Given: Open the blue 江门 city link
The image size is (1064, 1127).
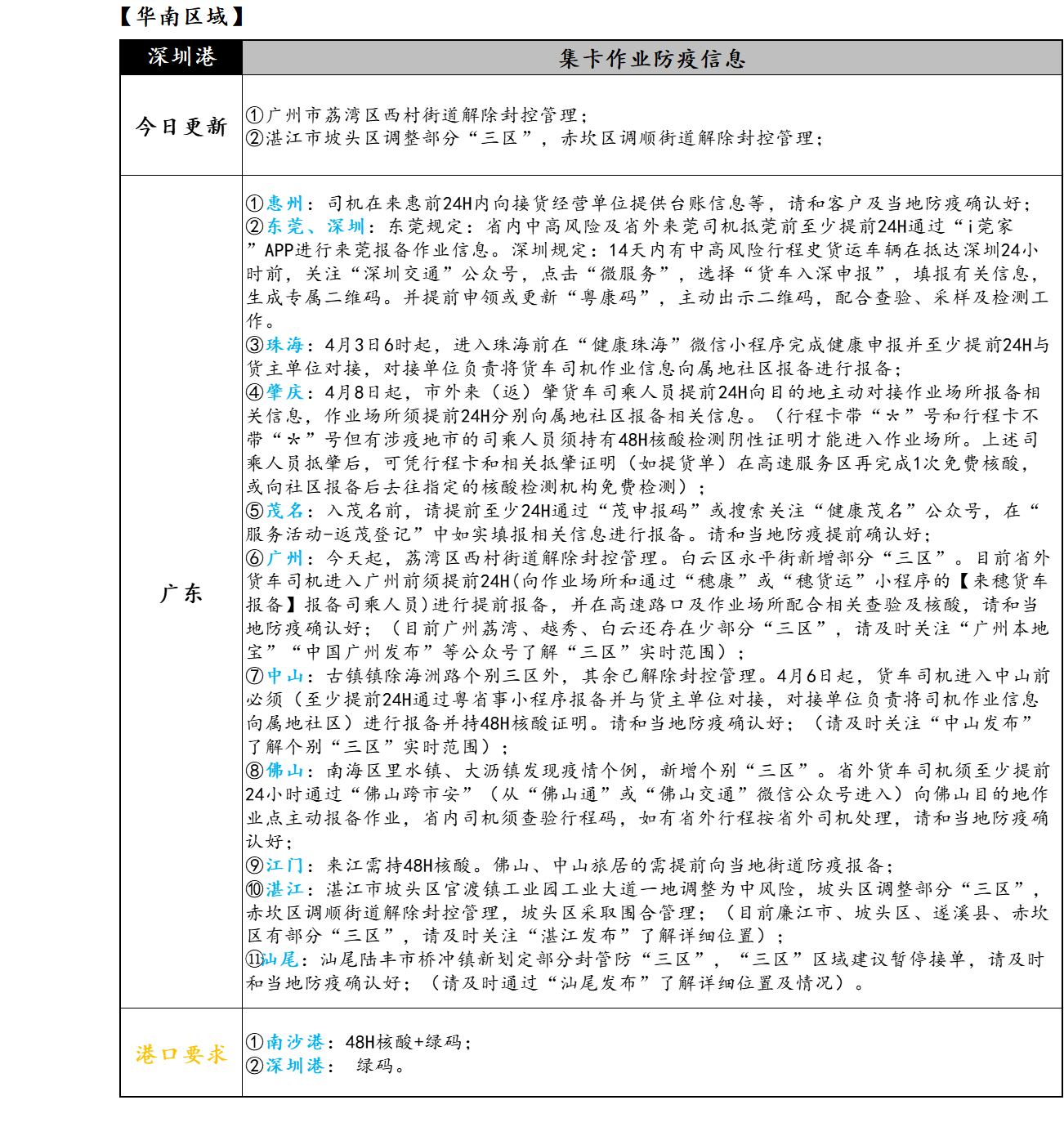Looking at the screenshot, I should pyautogui.click(x=284, y=865).
